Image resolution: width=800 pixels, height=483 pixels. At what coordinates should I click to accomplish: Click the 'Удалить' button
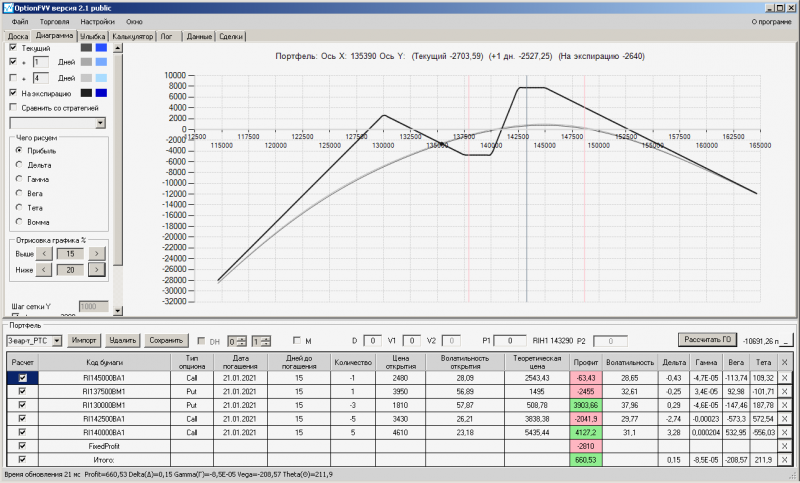click(x=123, y=340)
